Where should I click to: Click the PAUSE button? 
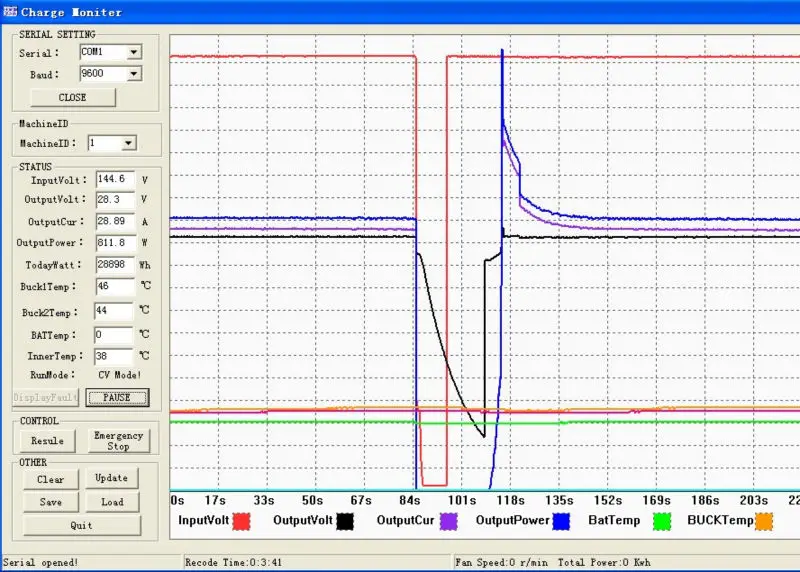coord(117,397)
